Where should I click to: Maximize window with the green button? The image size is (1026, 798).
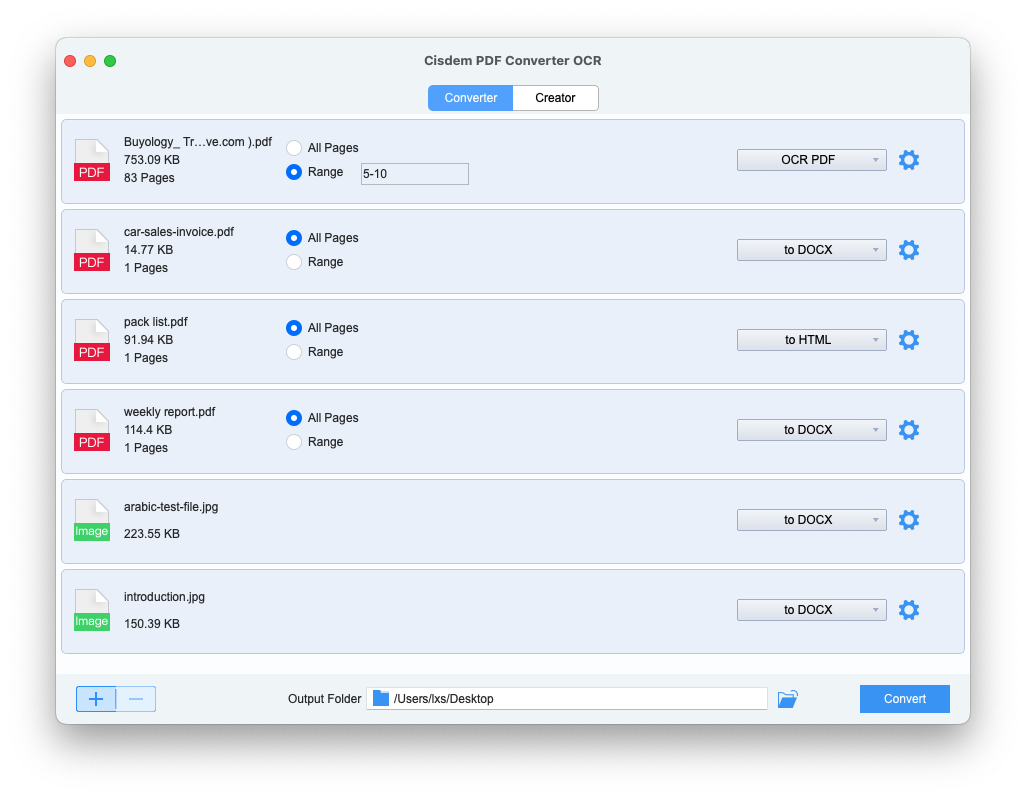tap(110, 61)
